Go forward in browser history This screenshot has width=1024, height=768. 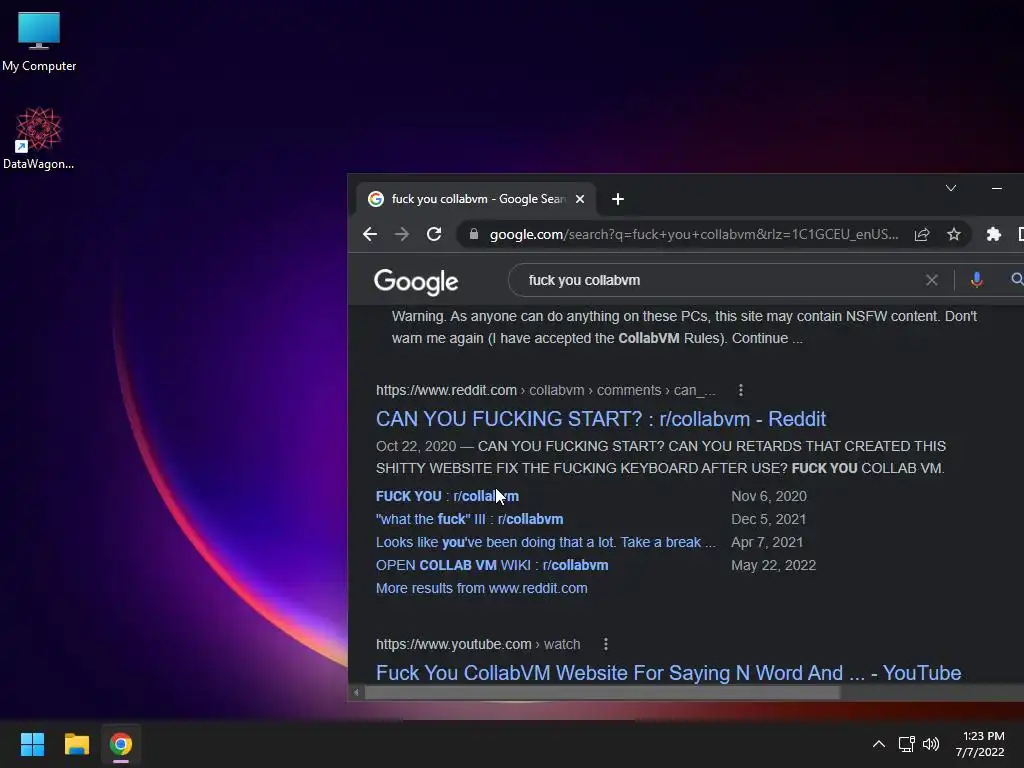point(402,234)
